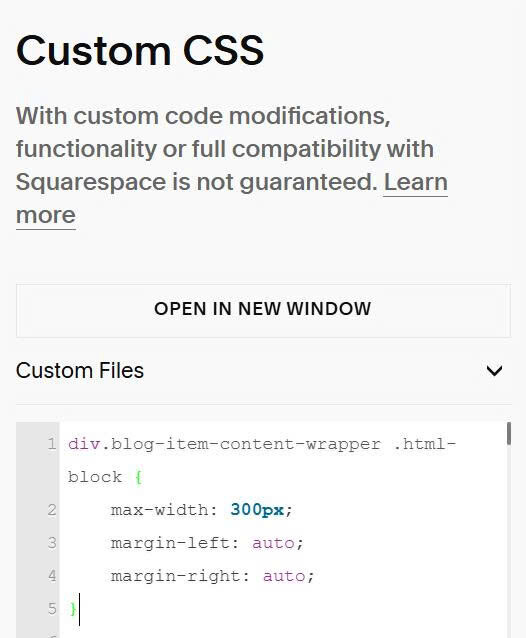Select line number 3 in gutter
The width and height of the screenshot is (526, 638).
52,543
